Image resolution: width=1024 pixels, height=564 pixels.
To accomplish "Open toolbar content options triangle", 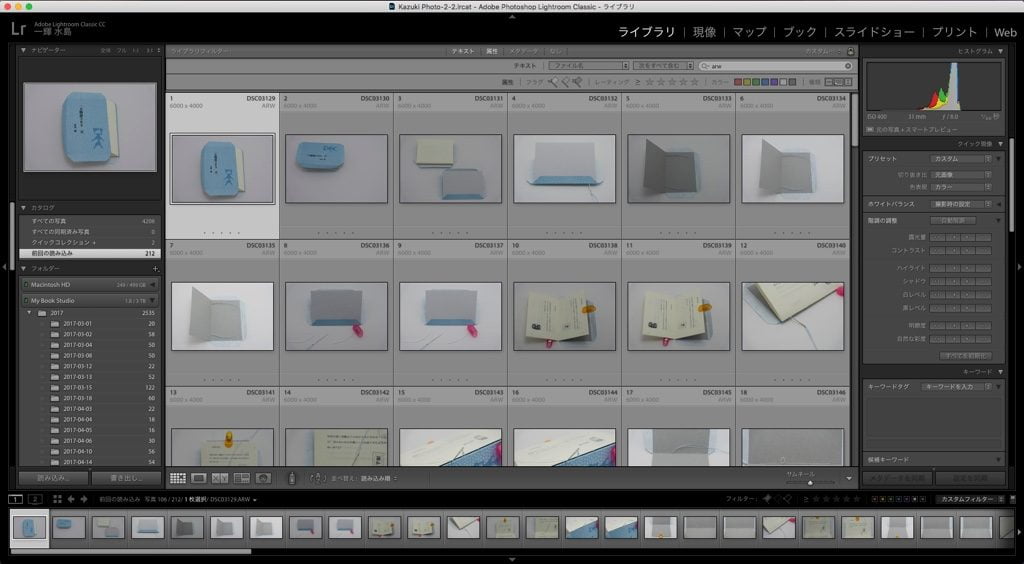I will click(x=849, y=478).
